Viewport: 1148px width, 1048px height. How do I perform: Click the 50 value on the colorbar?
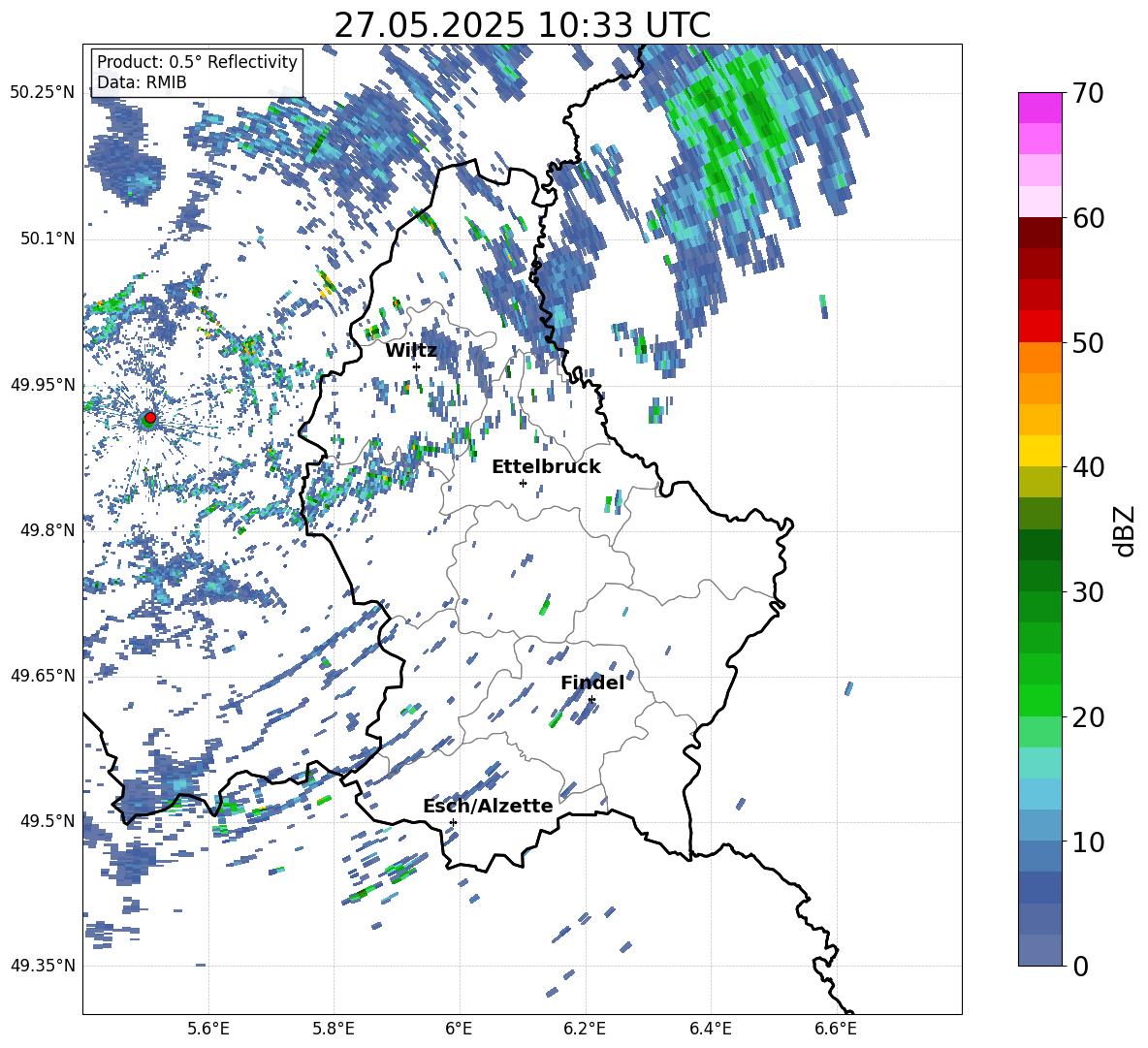coord(1088,342)
